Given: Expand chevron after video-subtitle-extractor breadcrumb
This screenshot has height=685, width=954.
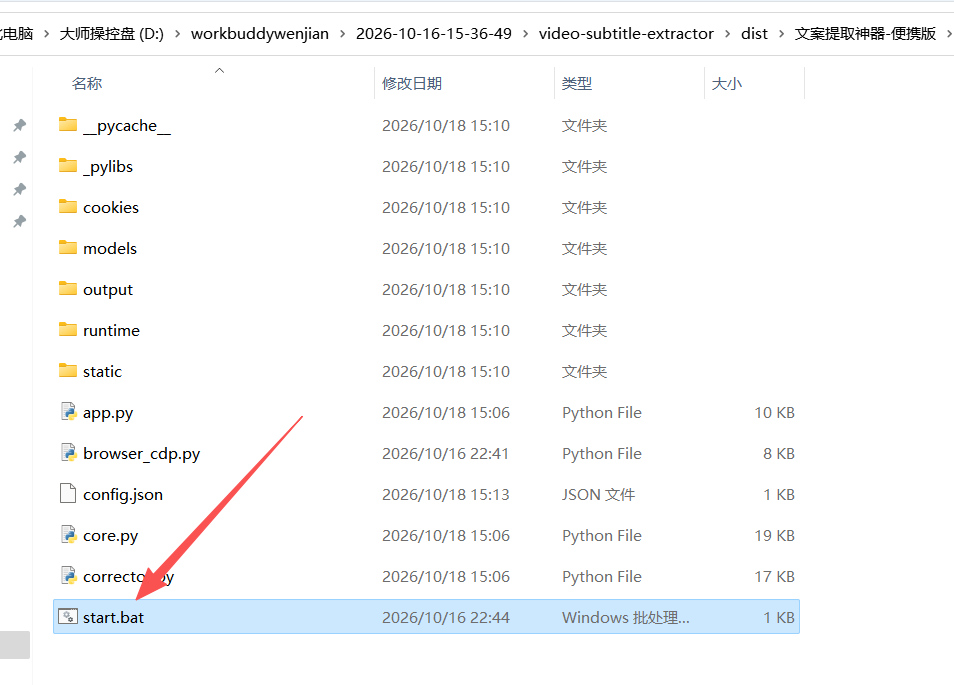Looking at the screenshot, I should 727,34.
